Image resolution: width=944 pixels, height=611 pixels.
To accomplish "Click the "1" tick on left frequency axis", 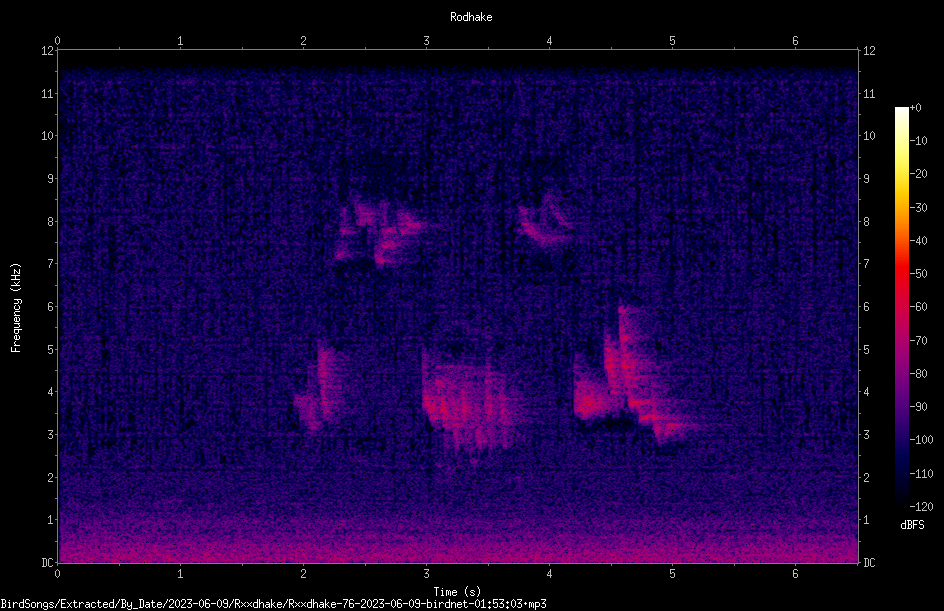I will 50,520.
